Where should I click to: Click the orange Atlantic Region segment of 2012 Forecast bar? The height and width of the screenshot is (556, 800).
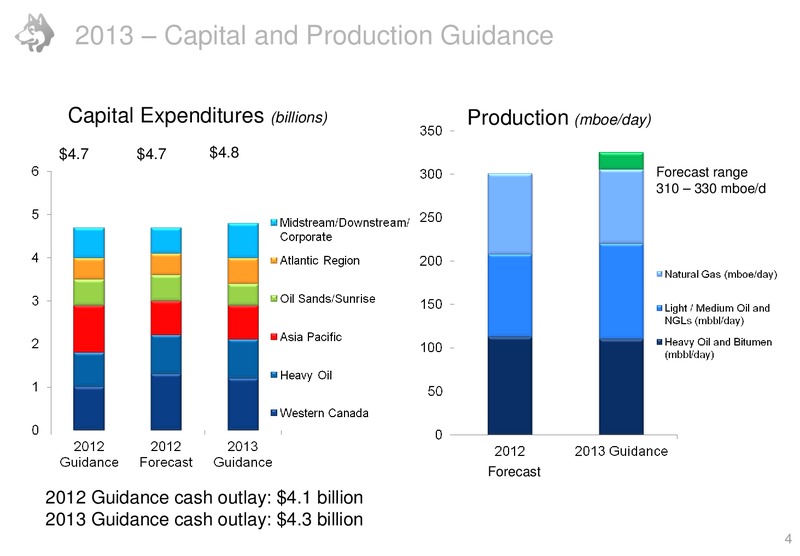pyautogui.click(x=166, y=264)
